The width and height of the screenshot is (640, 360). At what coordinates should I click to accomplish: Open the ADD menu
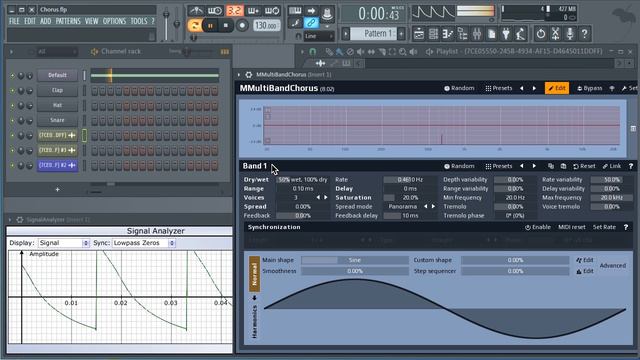pyautogui.click(x=45, y=21)
